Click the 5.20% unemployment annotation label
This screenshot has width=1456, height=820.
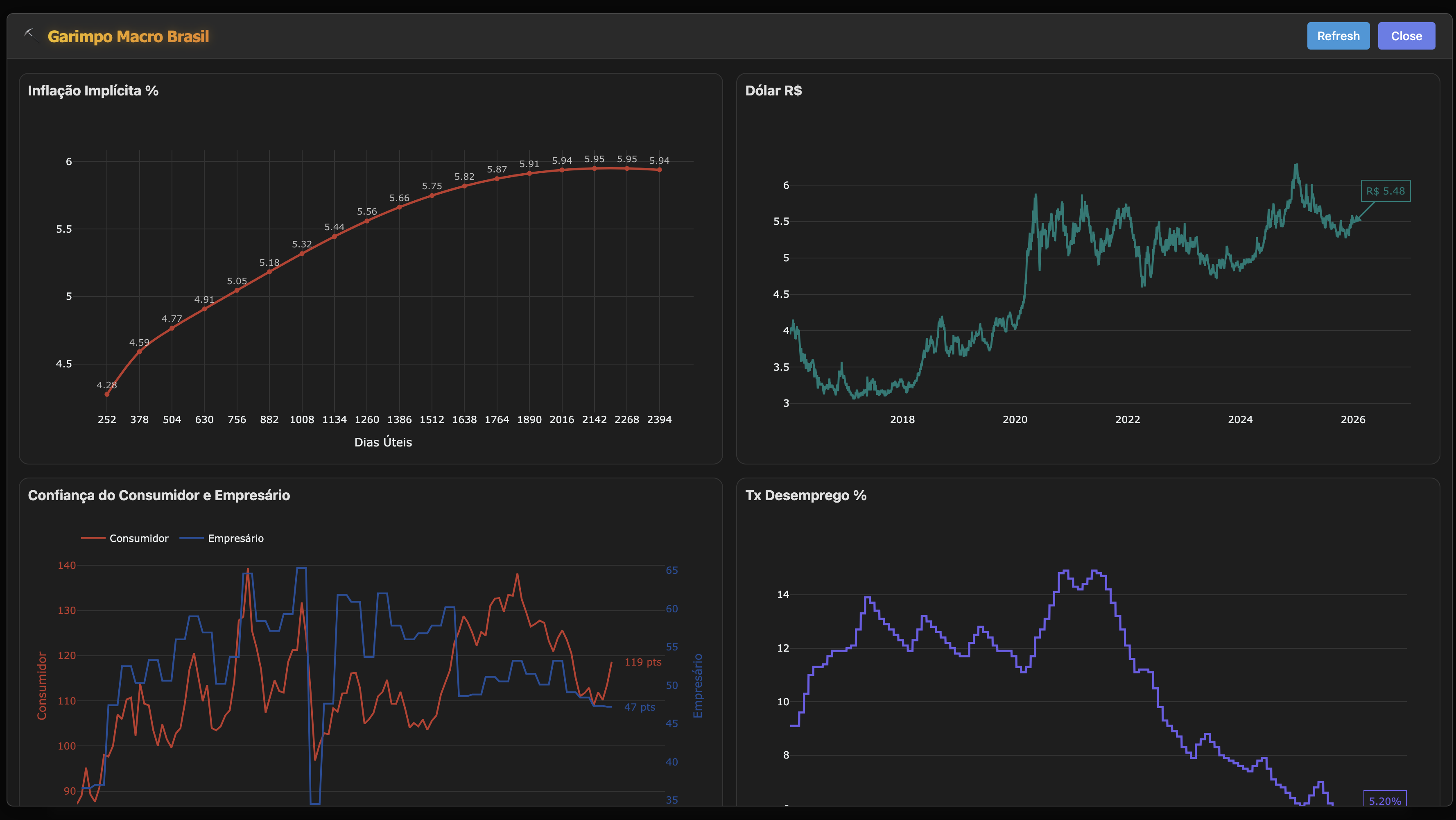(1384, 800)
